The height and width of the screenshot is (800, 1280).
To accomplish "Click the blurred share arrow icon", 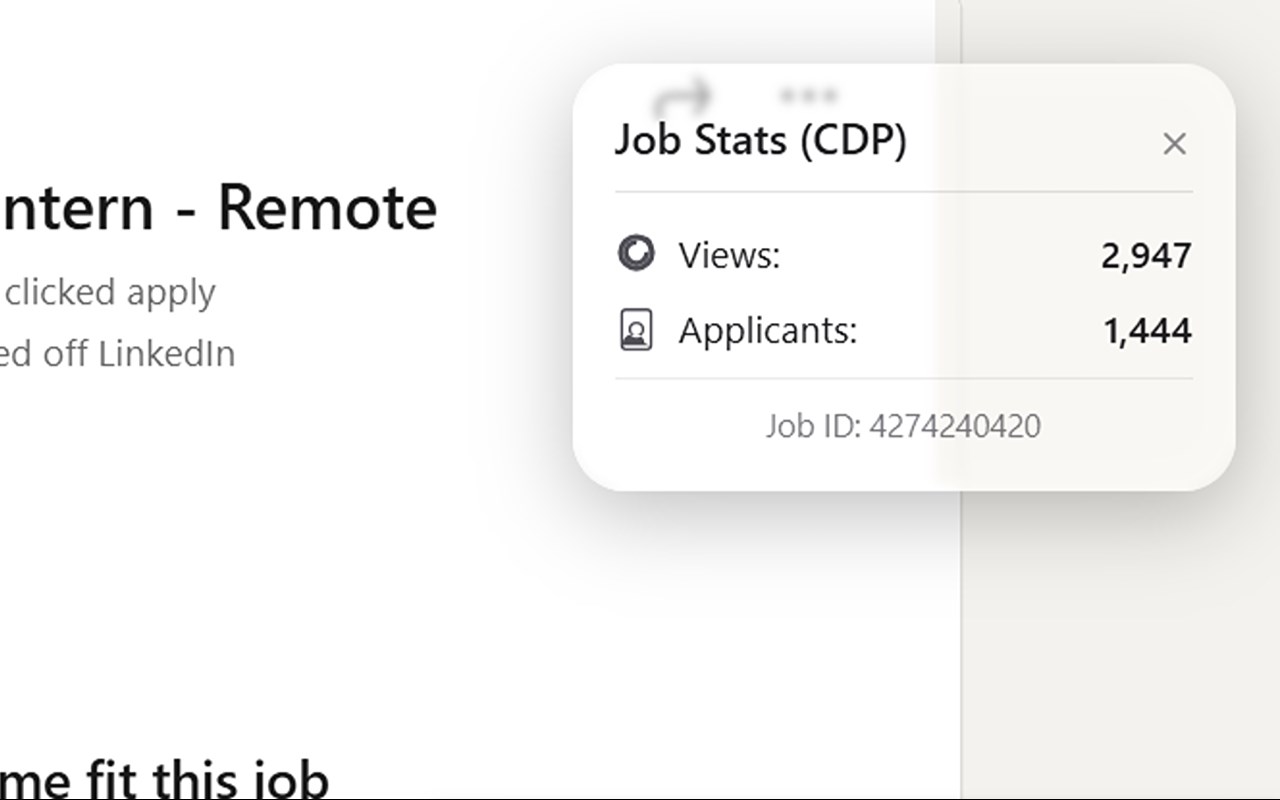I will [x=683, y=97].
